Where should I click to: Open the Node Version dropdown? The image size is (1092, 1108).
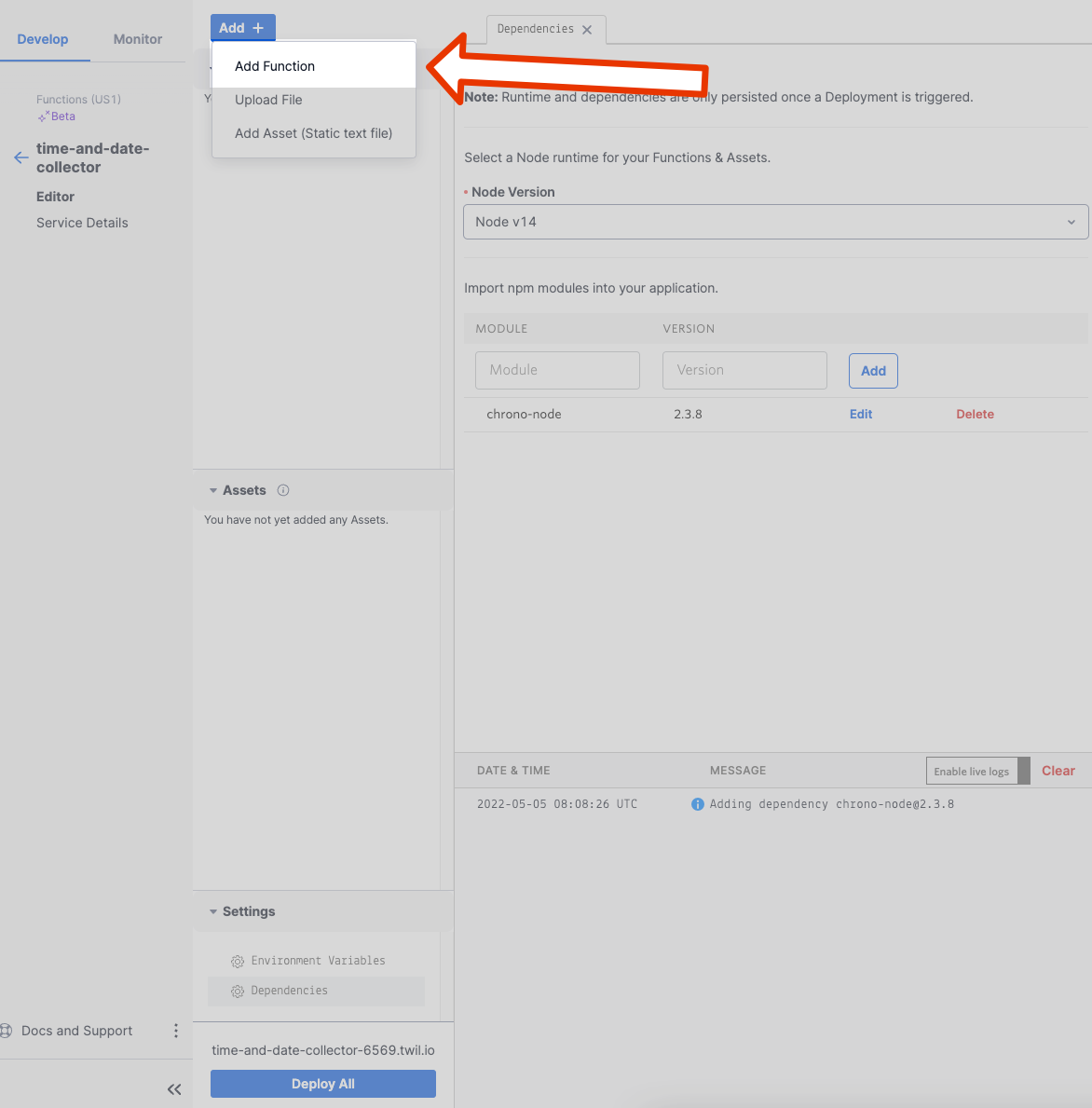coord(775,222)
